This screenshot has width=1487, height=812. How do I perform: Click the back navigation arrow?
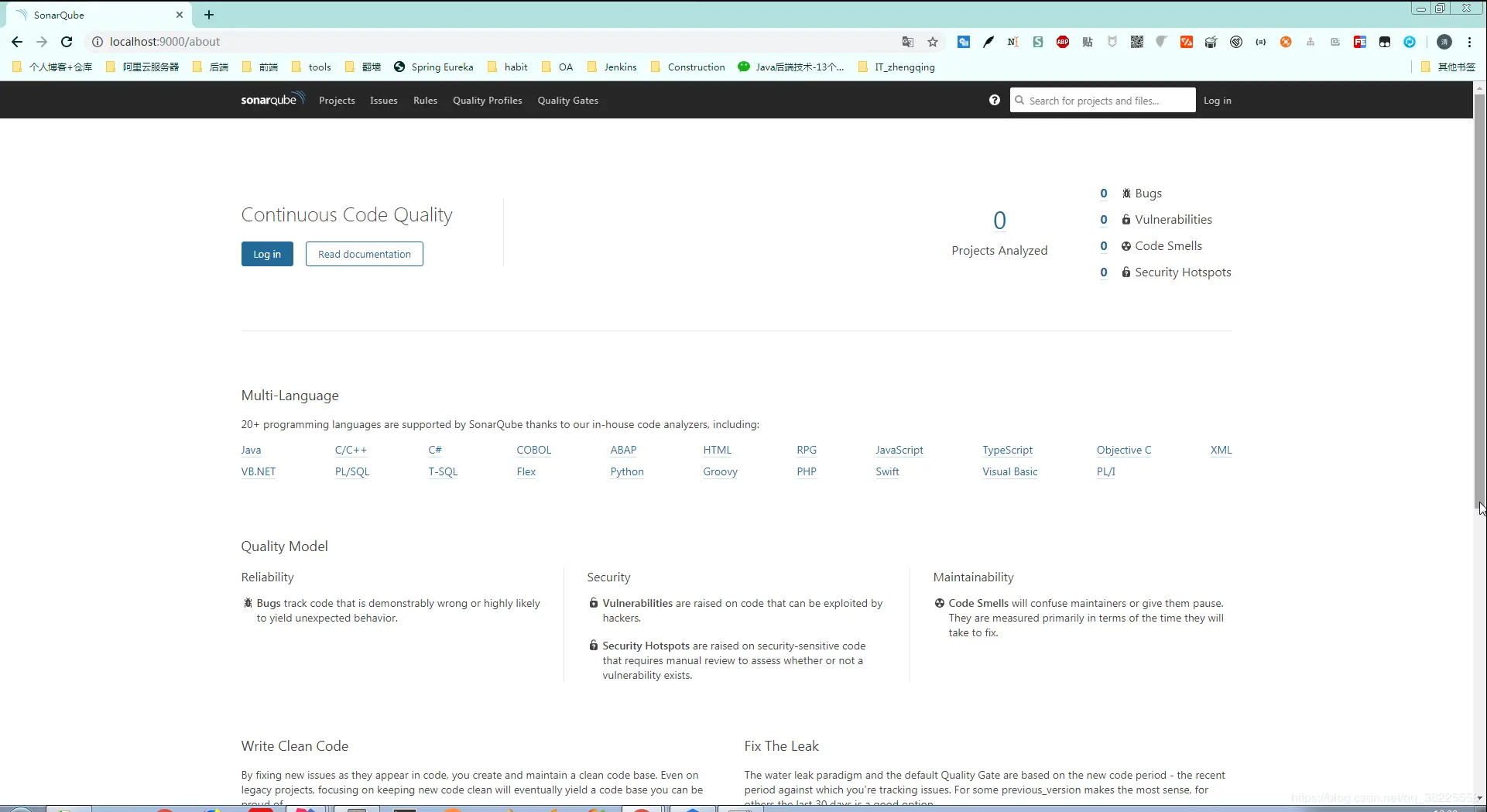click(x=17, y=42)
